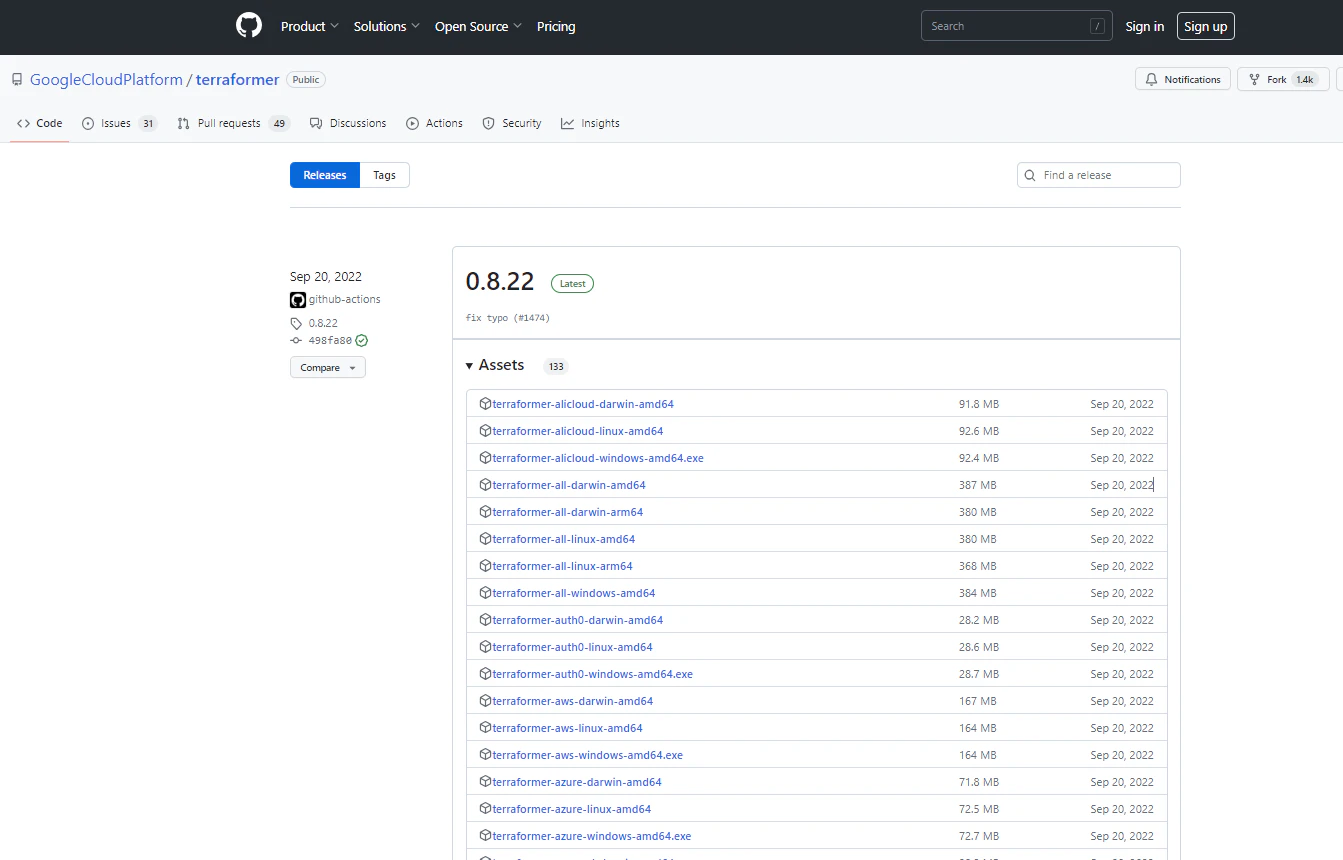Image resolution: width=1343 pixels, height=860 pixels.
Task: Click the Latest release badge
Action: pos(573,284)
